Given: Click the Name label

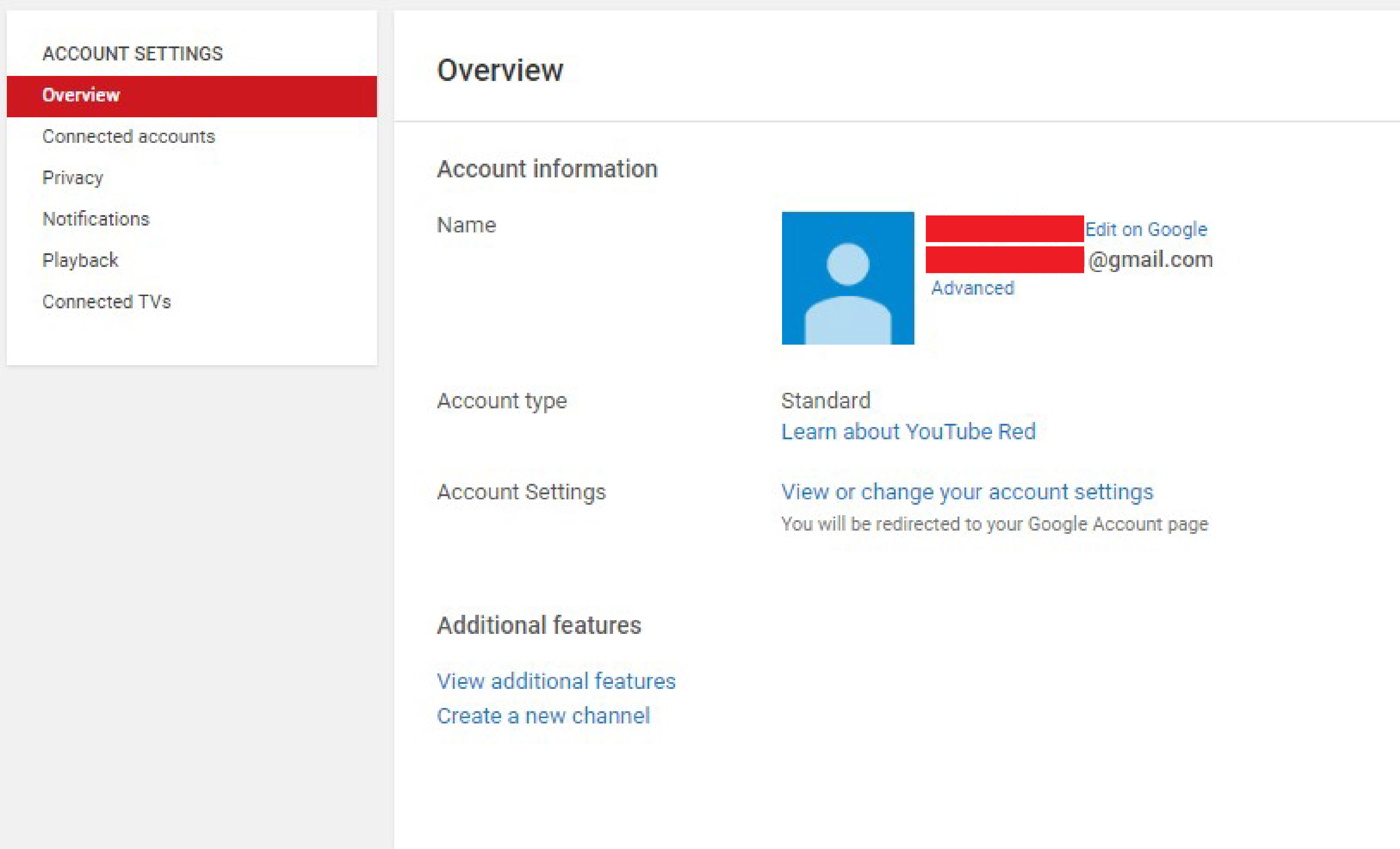Looking at the screenshot, I should coord(467,226).
